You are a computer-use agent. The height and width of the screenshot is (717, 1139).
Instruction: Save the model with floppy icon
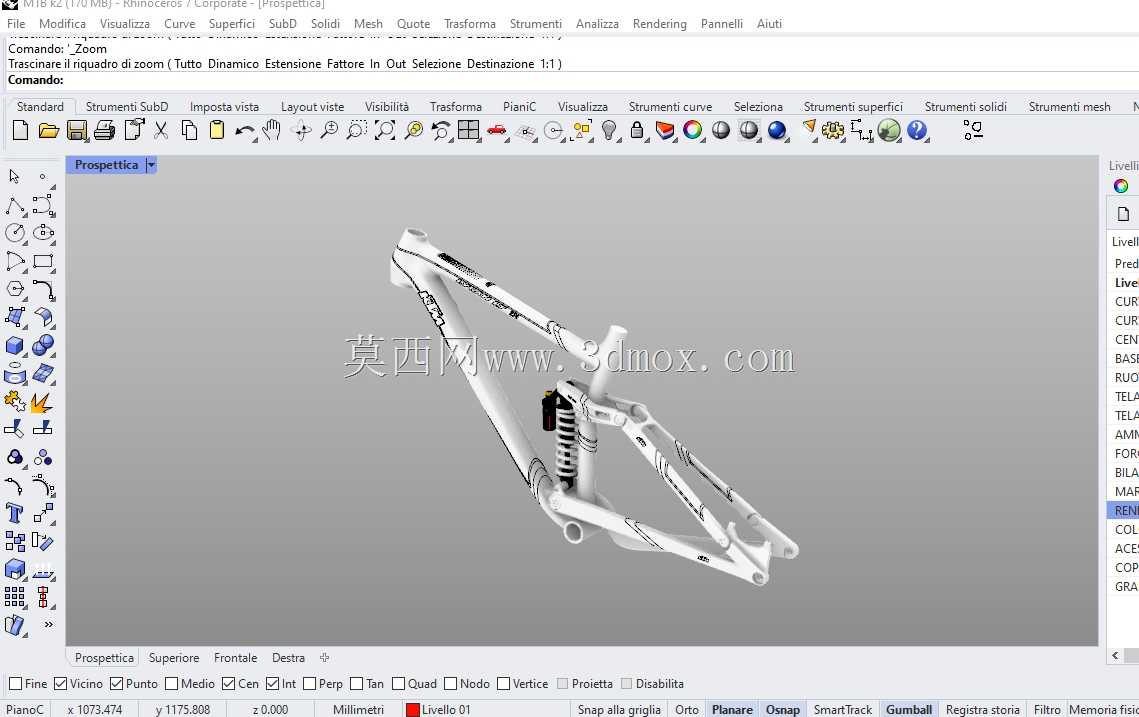click(x=77, y=131)
